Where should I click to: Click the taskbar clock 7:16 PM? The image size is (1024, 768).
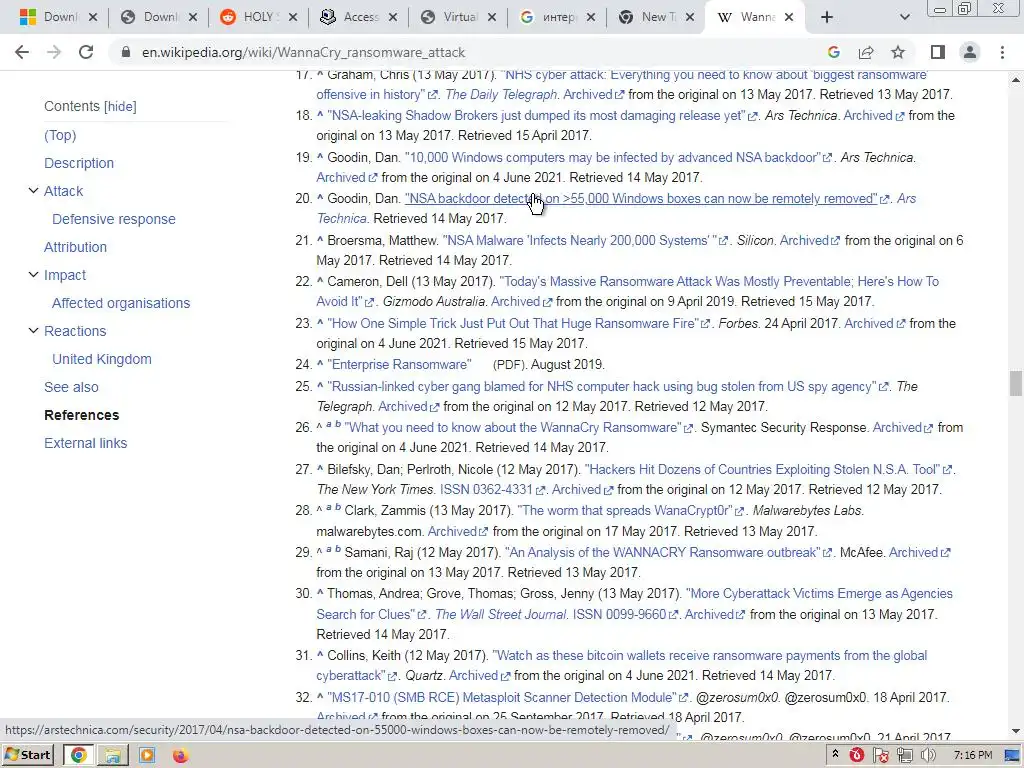(x=973, y=756)
